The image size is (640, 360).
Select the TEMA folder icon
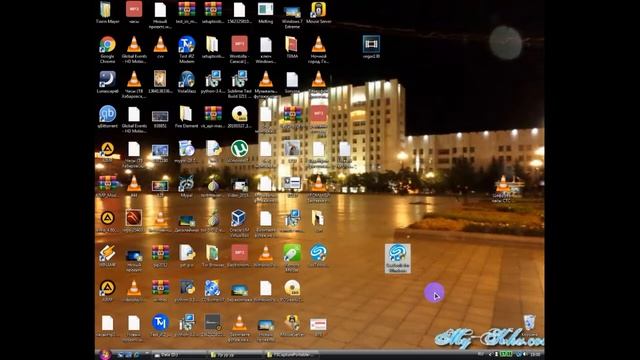pyautogui.click(x=291, y=45)
